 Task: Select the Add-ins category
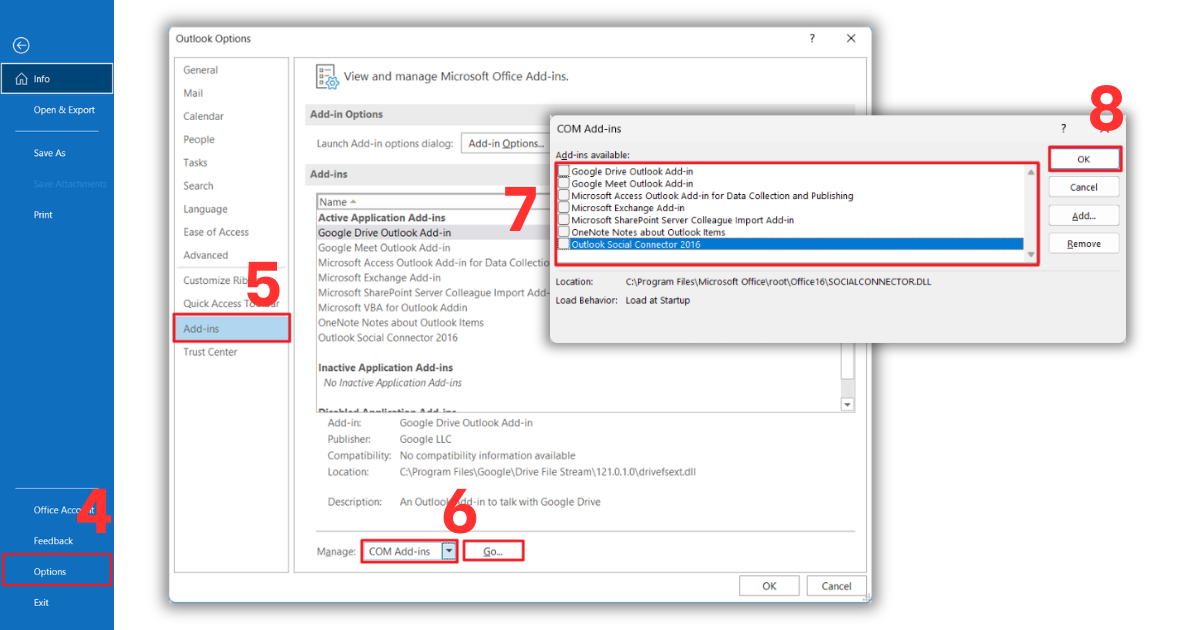(201, 329)
